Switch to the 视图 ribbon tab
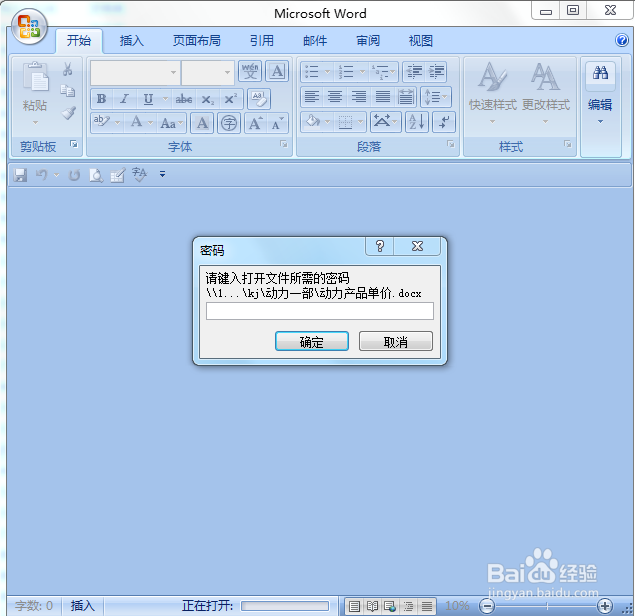 pos(421,40)
